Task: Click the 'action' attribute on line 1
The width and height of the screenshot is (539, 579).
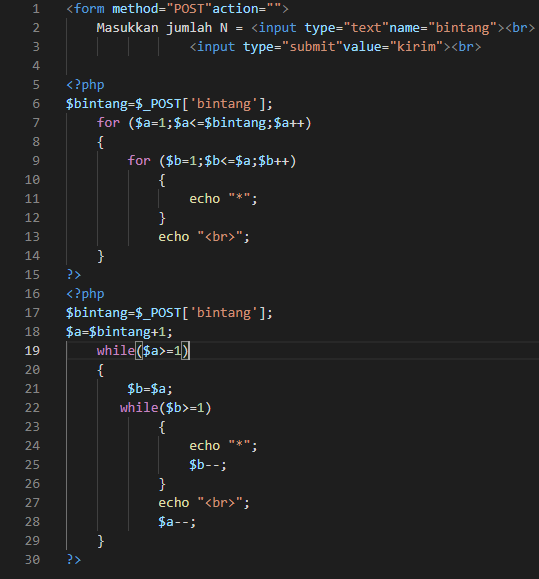Action: [x=235, y=9]
